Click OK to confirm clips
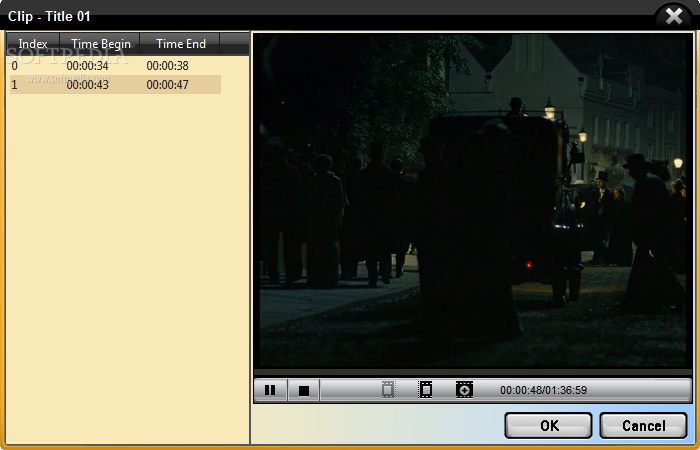Viewport: 700px width, 450px height. click(548, 425)
